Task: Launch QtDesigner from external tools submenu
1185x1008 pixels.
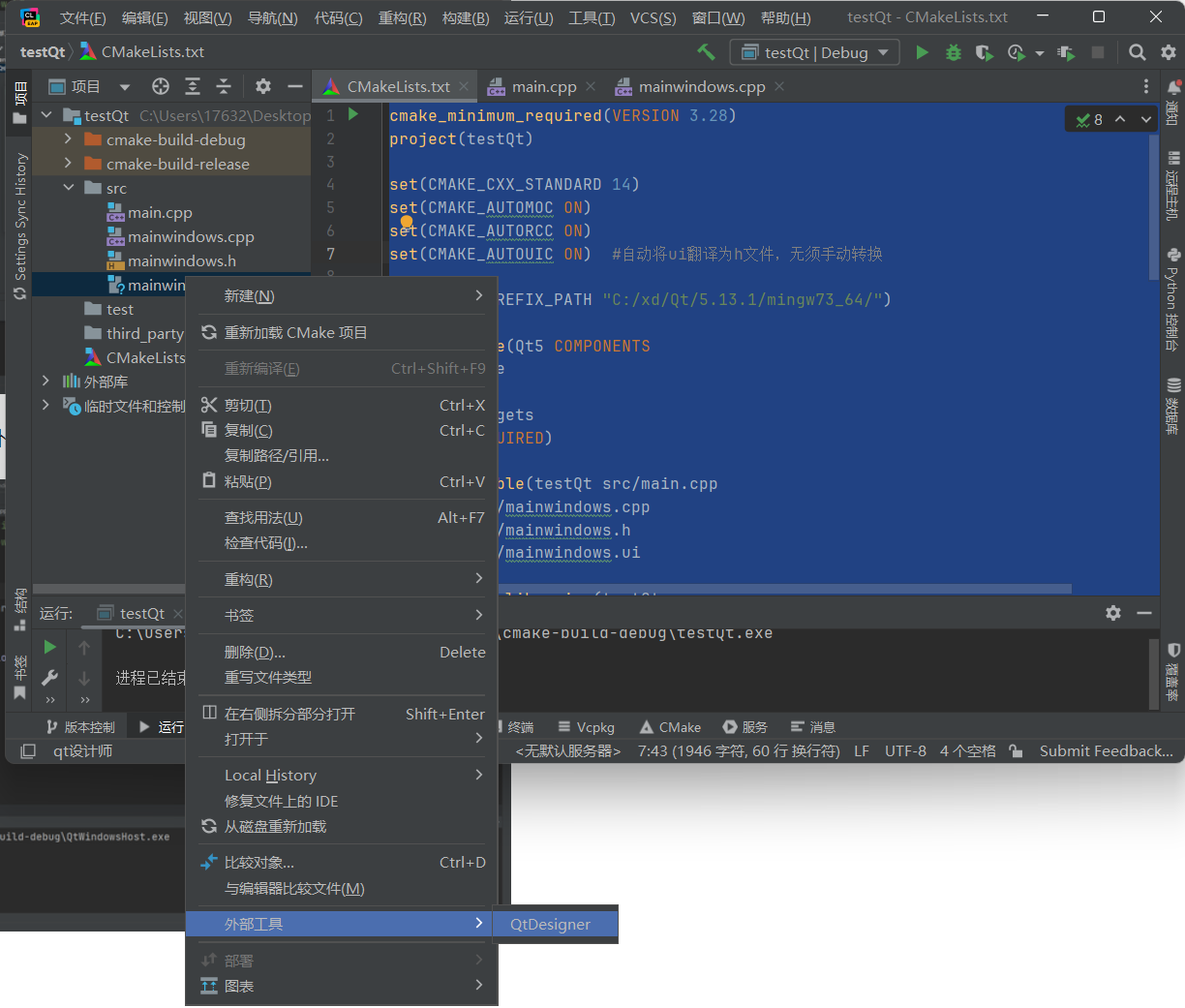Action: pos(555,924)
